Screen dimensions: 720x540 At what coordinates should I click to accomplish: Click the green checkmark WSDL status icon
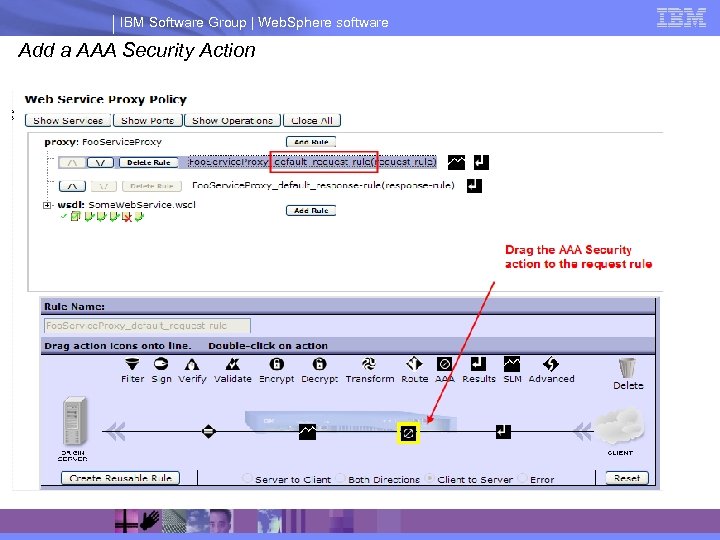point(64,216)
